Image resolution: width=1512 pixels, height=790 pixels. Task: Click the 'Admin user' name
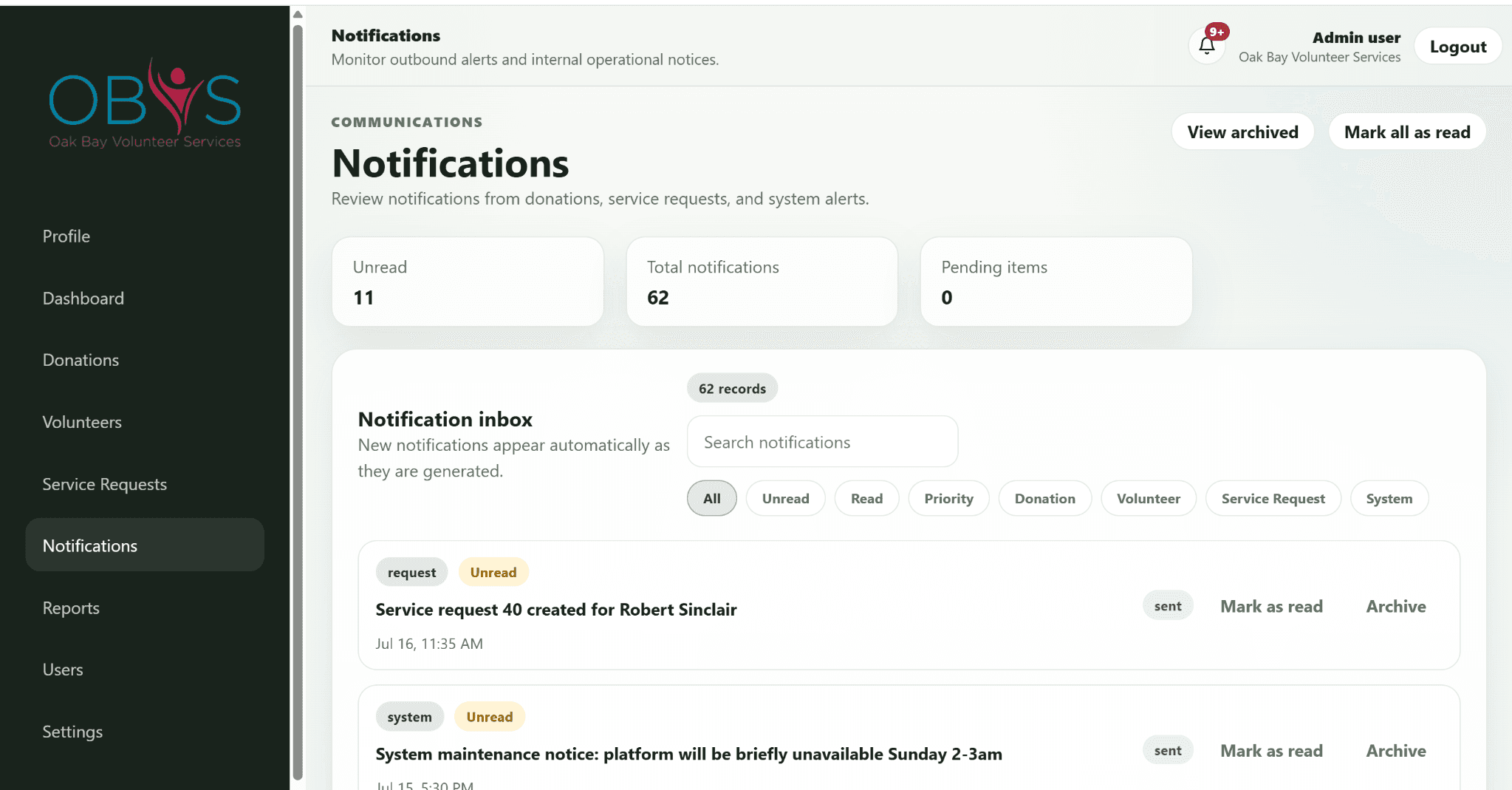tap(1356, 37)
